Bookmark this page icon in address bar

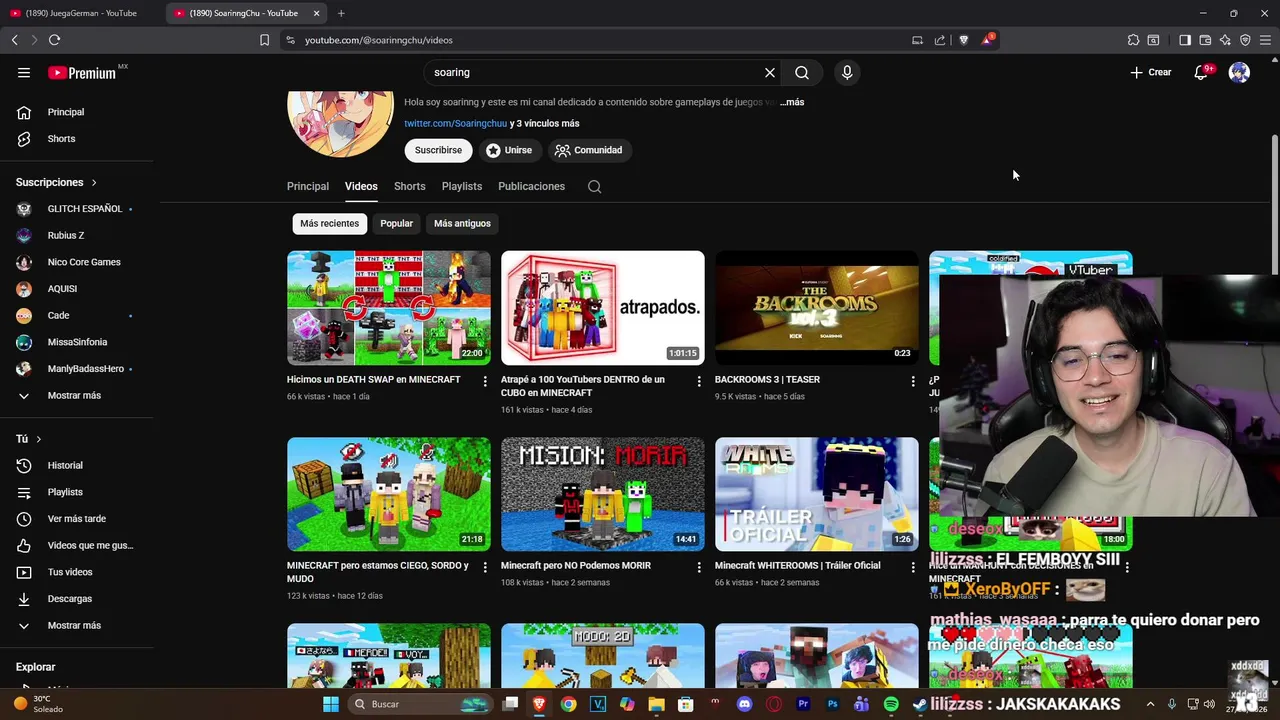(x=264, y=40)
